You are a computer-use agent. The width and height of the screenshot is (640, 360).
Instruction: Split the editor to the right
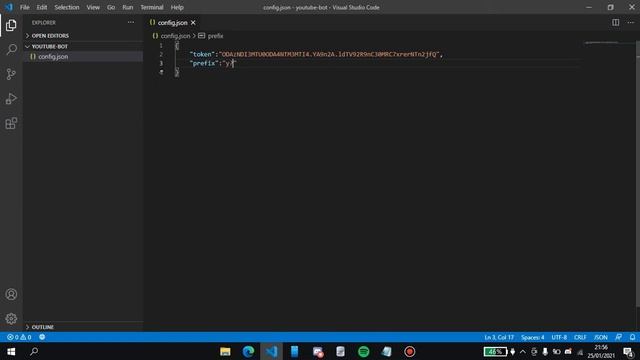coord(616,22)
